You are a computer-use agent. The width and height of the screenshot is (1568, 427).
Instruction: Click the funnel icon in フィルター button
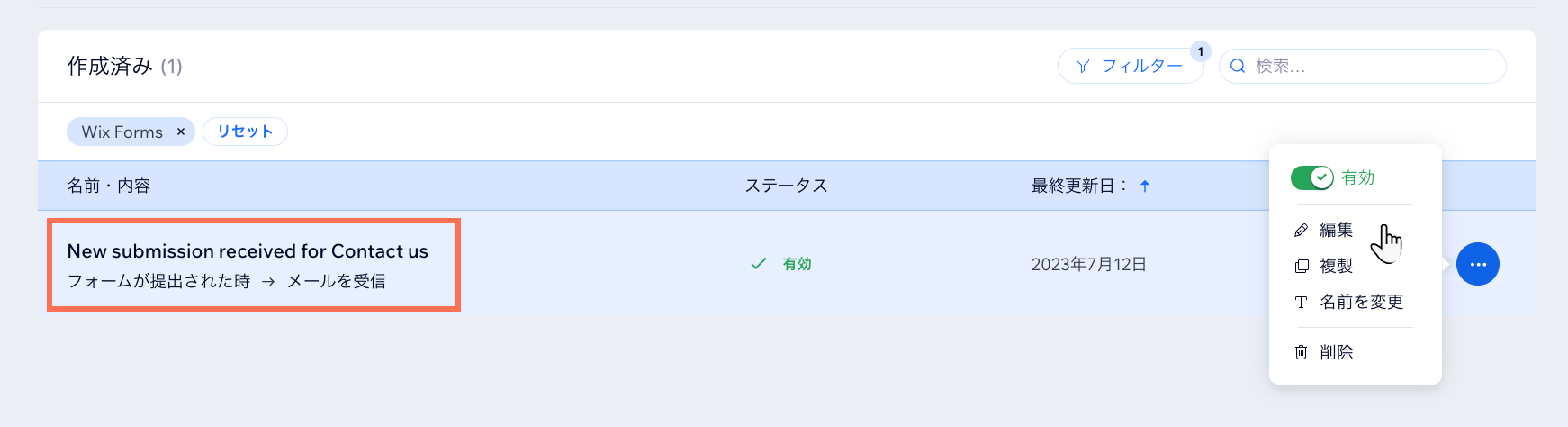click(1083, 66)
